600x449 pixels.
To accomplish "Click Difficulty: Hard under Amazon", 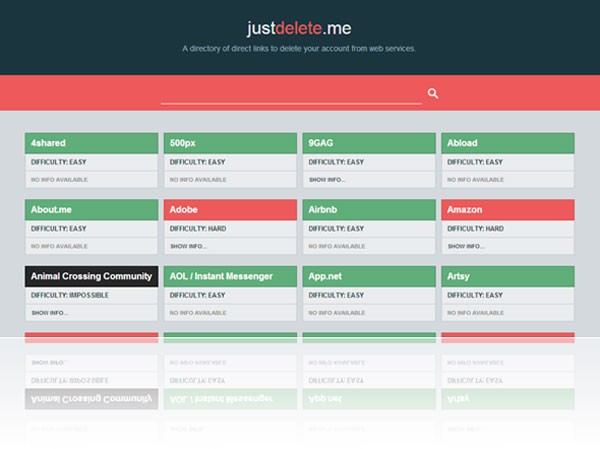I will [475, 229].
